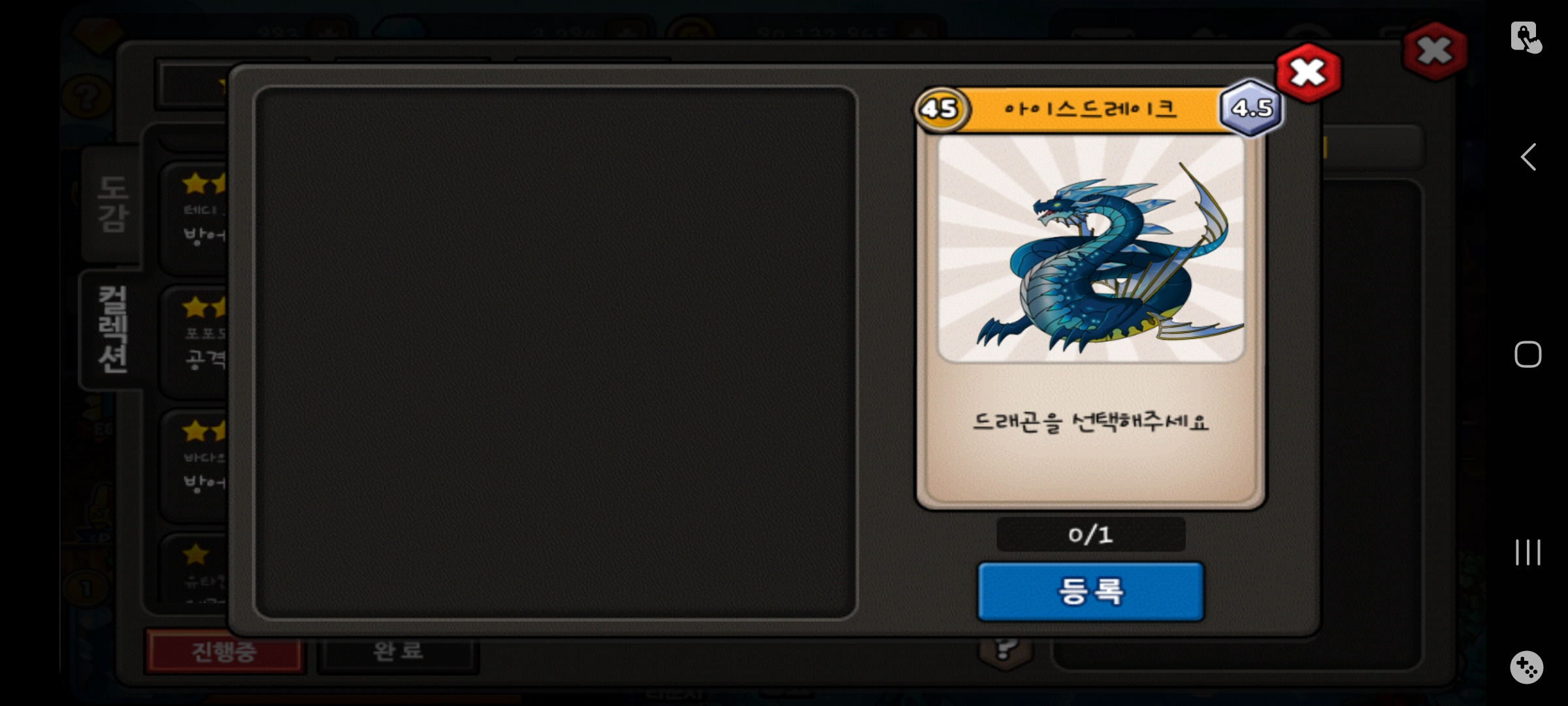The width and height of the screenshot is (1568, 706).
Task: Open Android recent apps button
Action: tap(1527, 552)
